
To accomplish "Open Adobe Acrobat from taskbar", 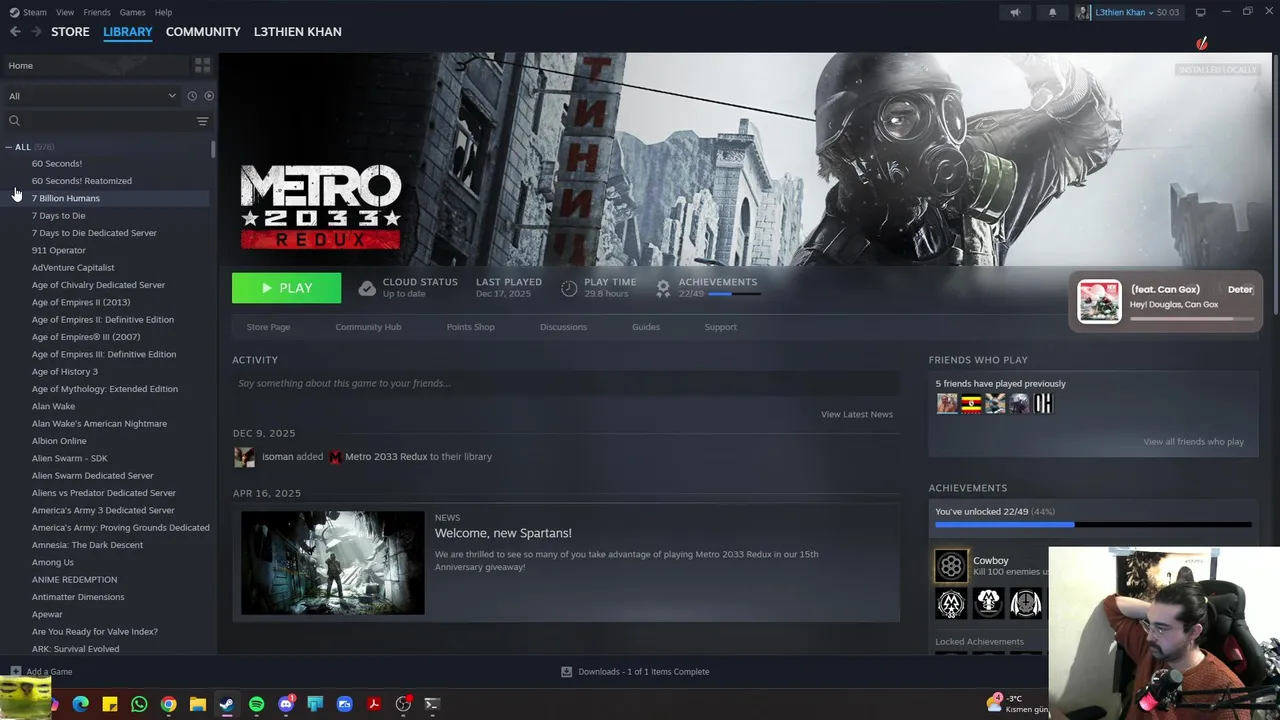I will [x=374, y=704].
